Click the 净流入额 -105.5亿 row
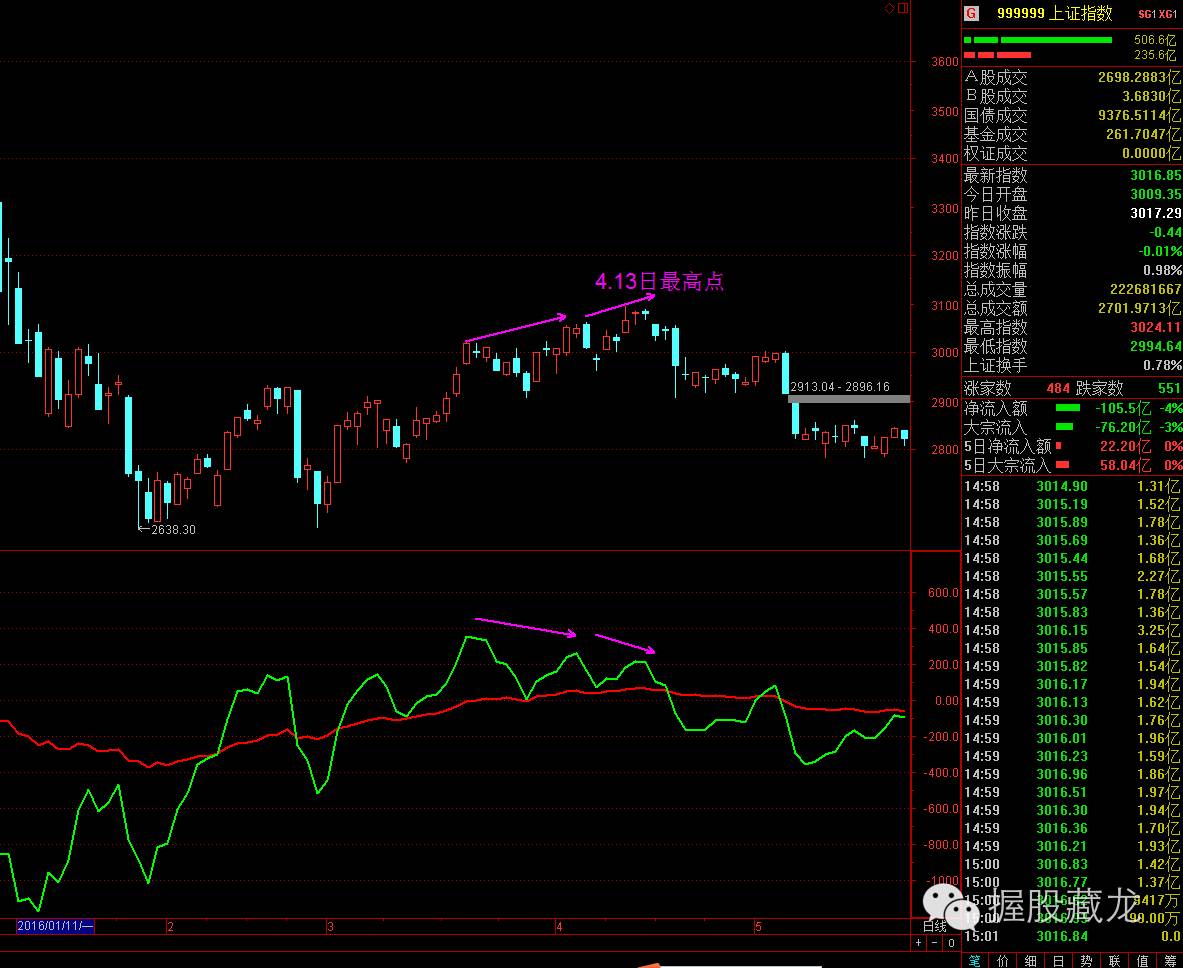This screenshot has height=968, width=1183. (x=1072, y=408)
